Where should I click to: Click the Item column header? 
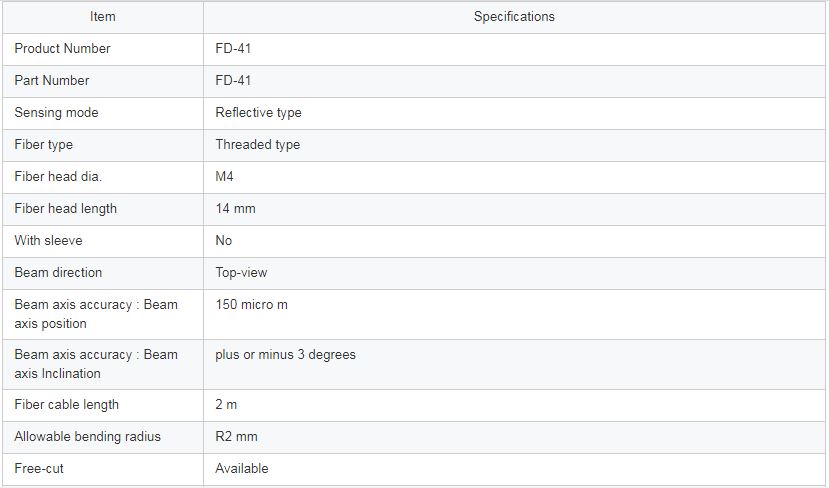103,17
